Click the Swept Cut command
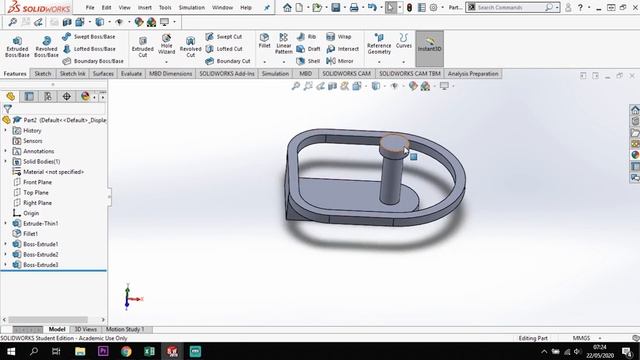 pos(224,37)
